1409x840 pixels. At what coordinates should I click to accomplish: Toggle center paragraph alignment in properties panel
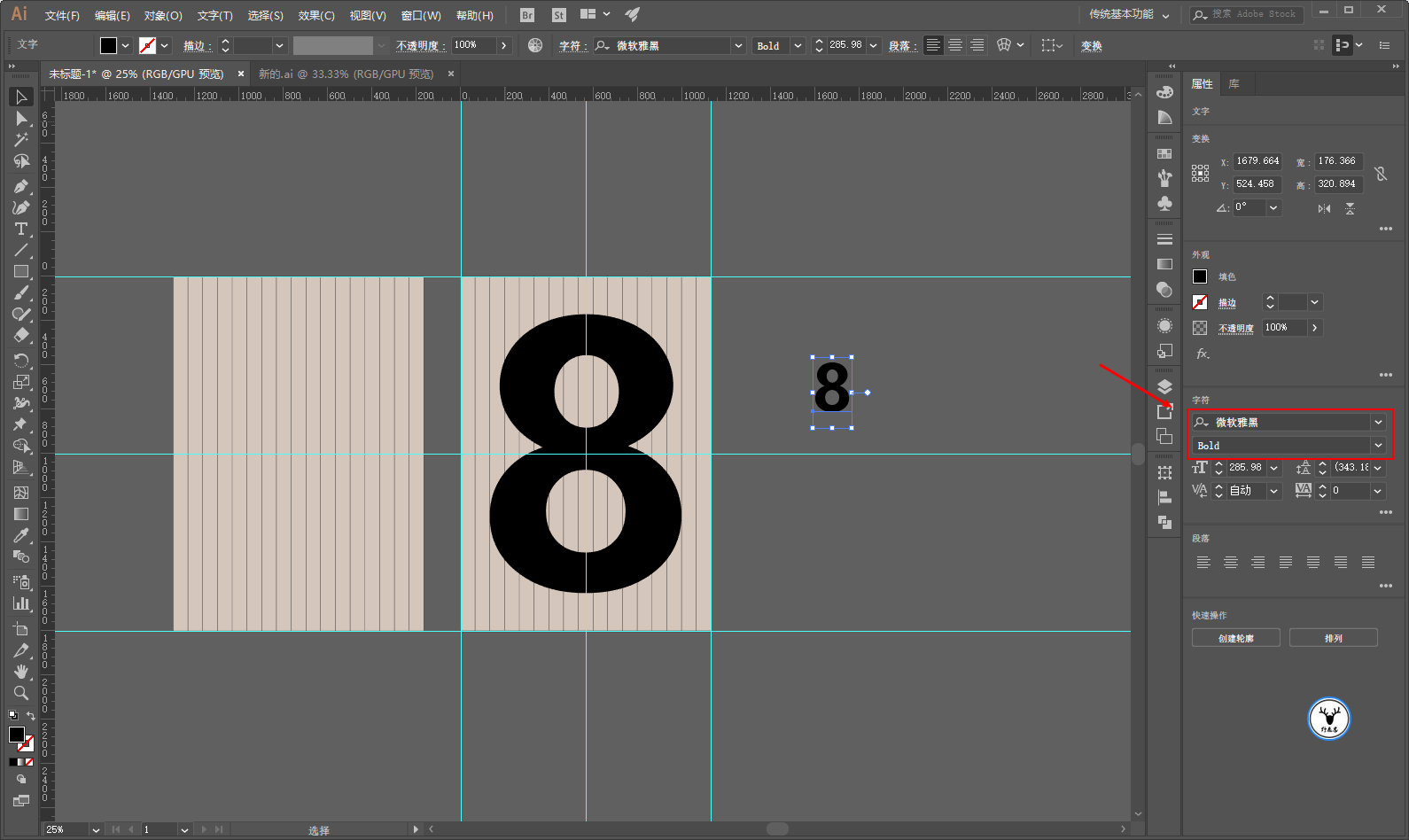tap(1230, 562)
